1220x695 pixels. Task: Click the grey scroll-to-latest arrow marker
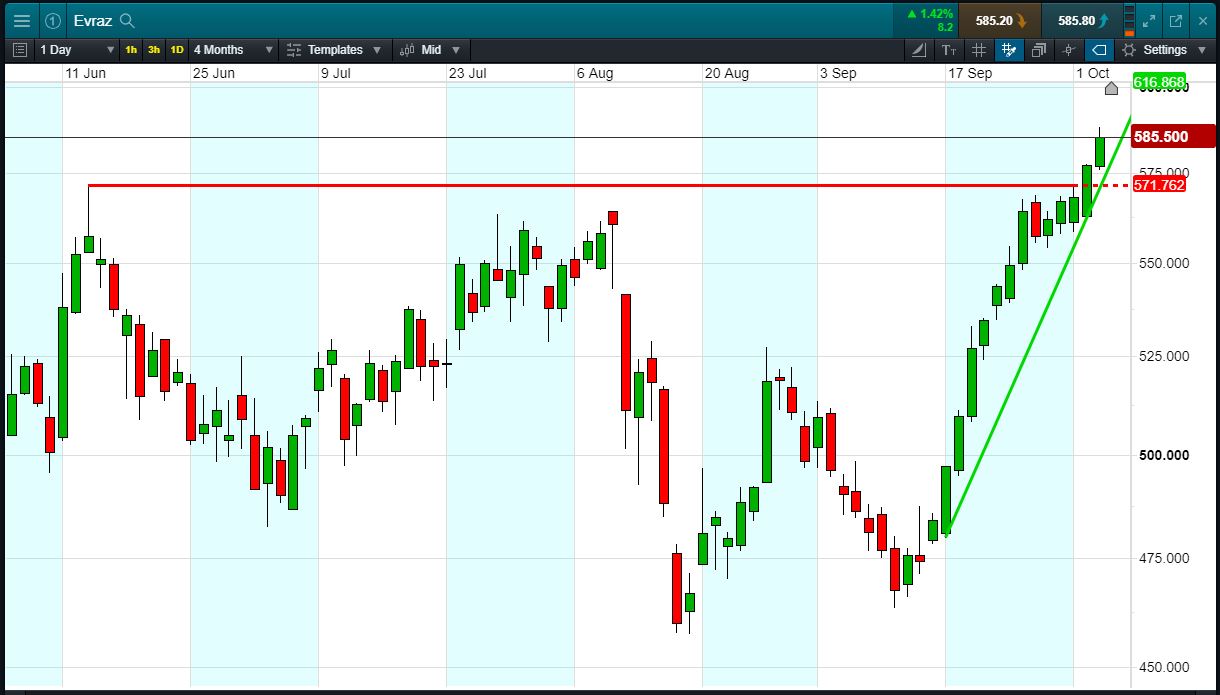pyautogui.click(x=1111, y=89)
